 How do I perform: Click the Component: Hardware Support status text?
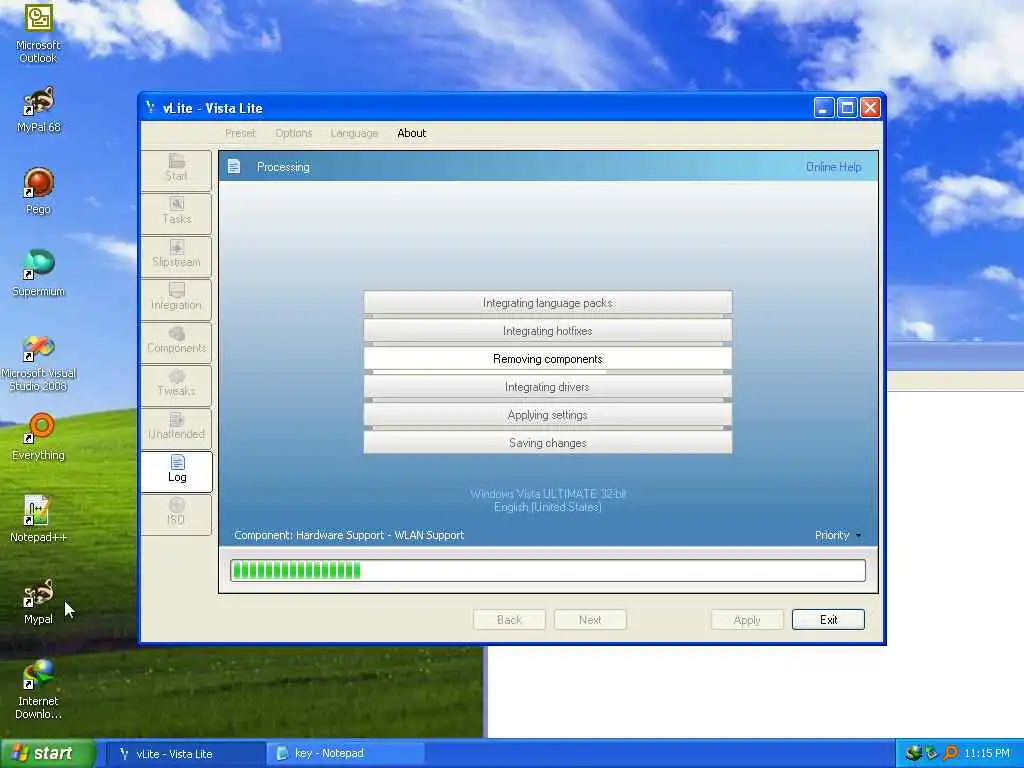[349, 536]
